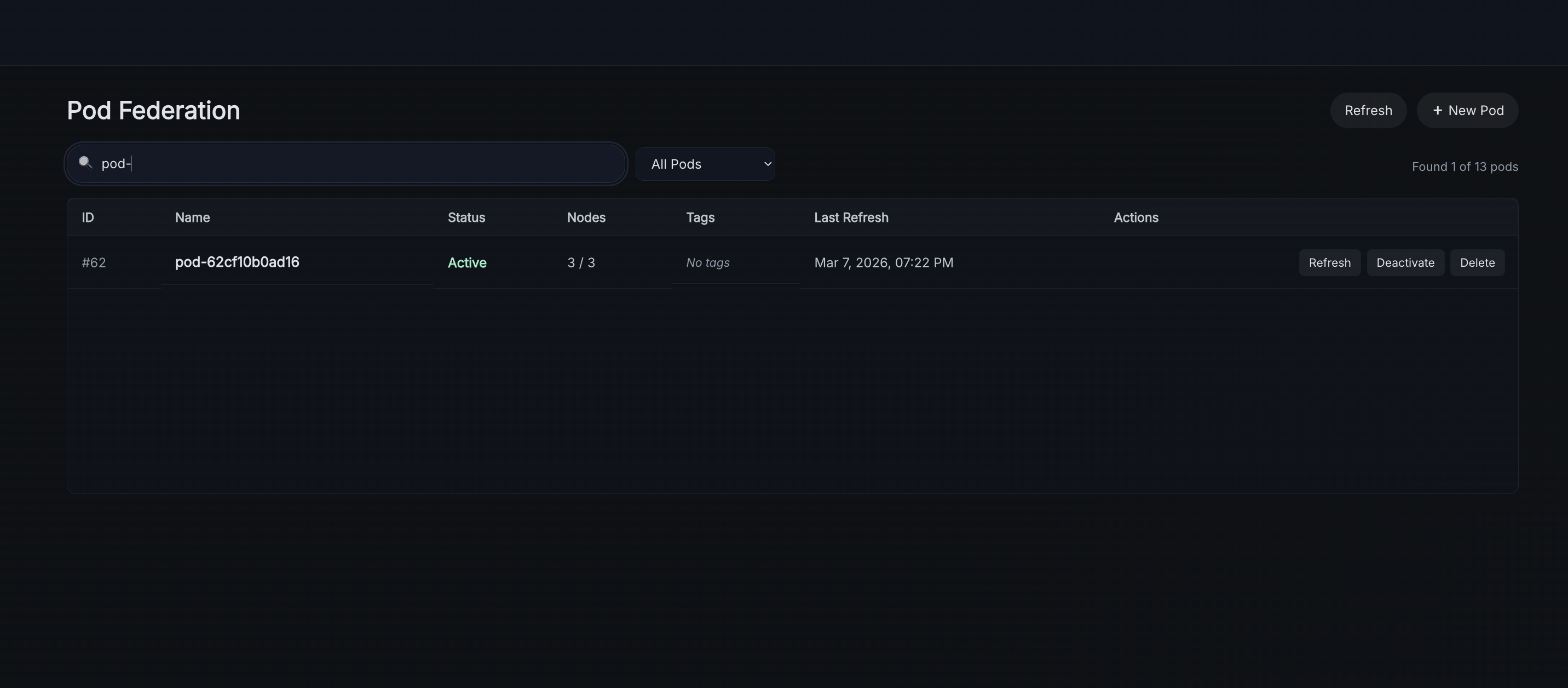Viewport: 1568px width, 688px height.
Task: Click the 3 / 3 nodes count
Action: pos(581,263)
